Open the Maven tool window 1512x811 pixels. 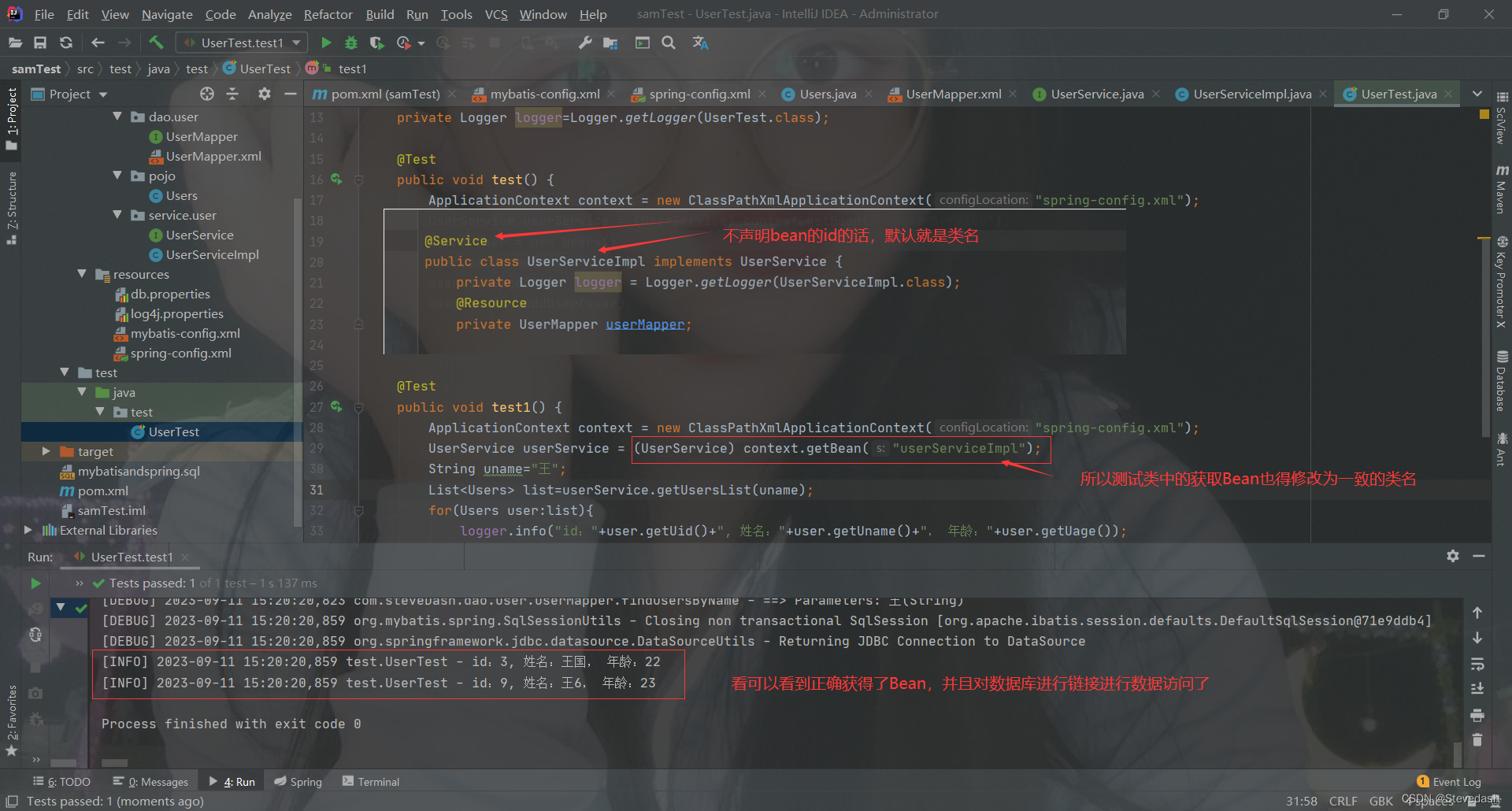click(x=1502, y=189)
